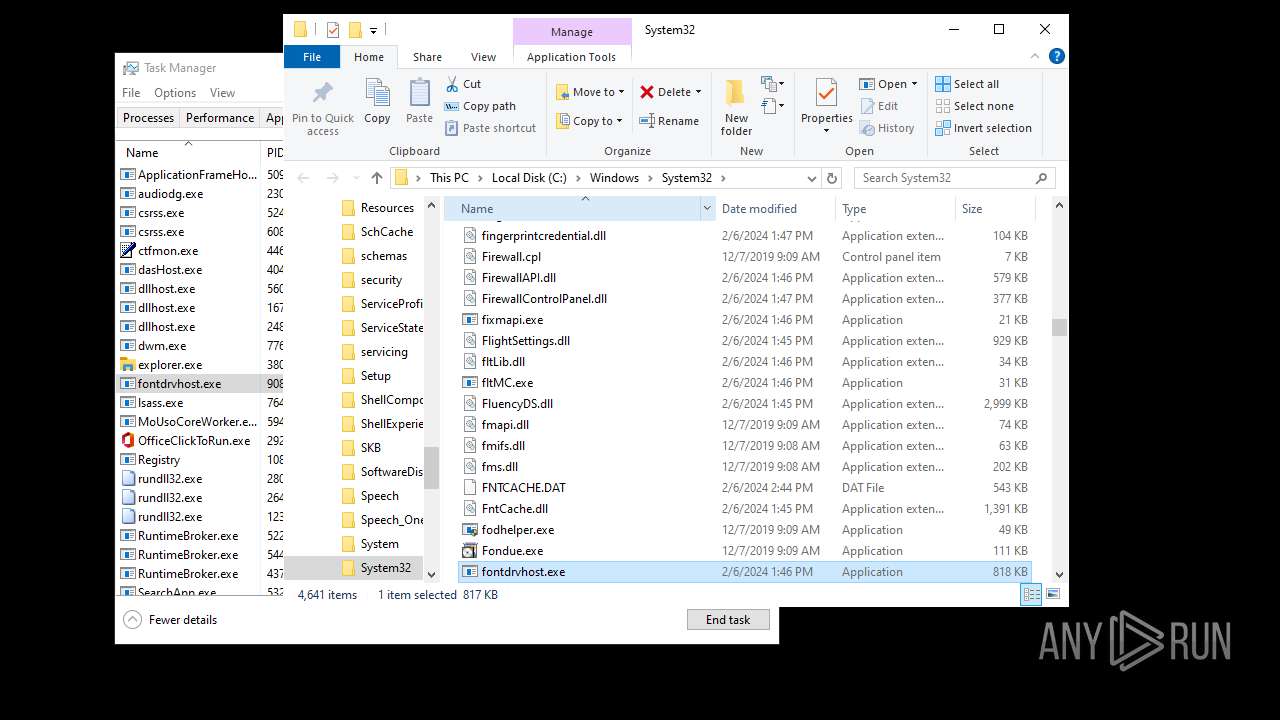Open the Name column filter dropdown
The width and height of the screenshot is (1280, 720).
tap(707, 209)
